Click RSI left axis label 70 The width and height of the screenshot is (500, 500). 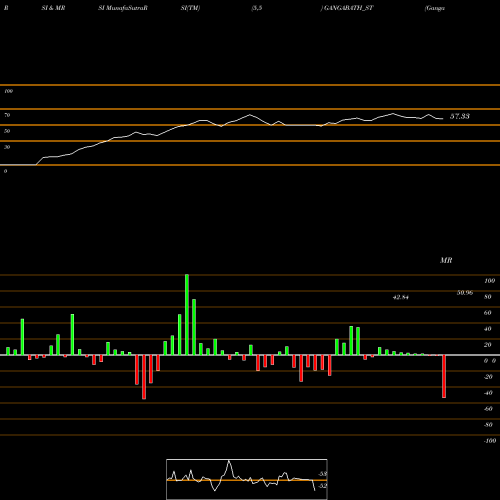tap(7, 115)
